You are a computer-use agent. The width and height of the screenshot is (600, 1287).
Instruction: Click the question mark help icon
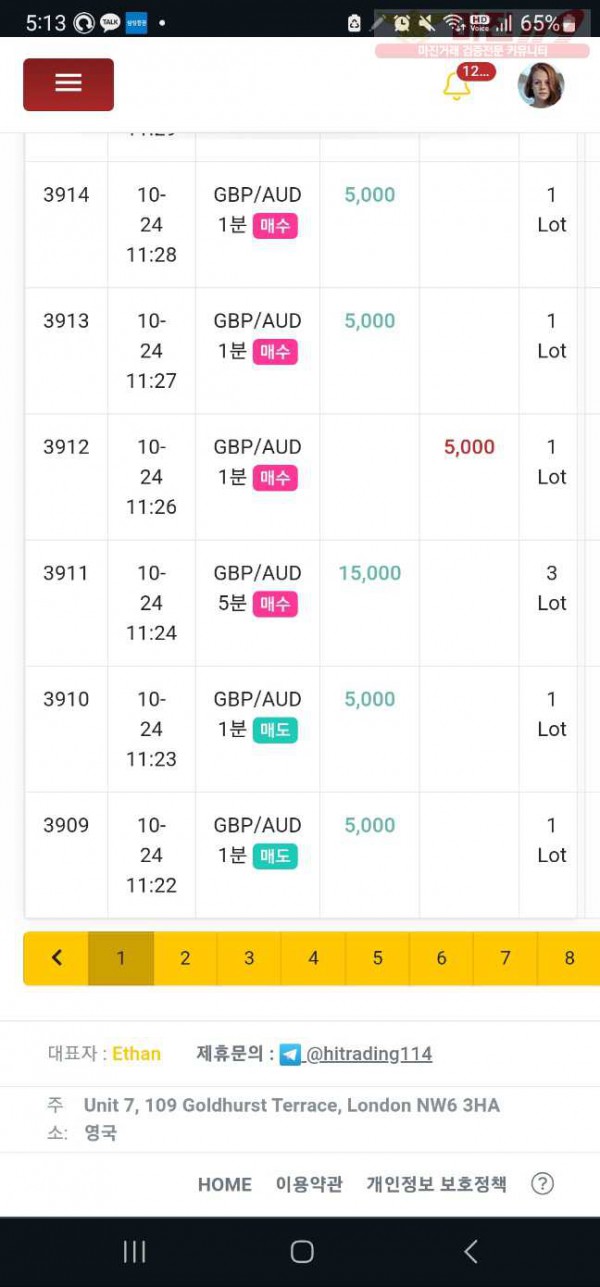point(542,1184)
